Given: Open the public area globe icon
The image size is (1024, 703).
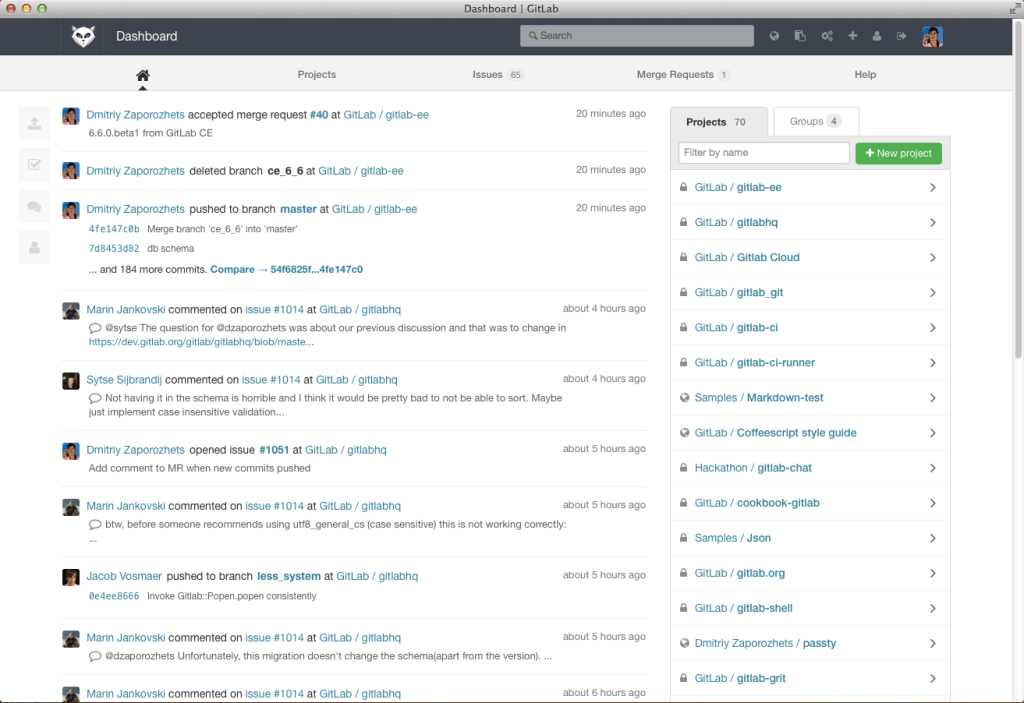Looking at the screenshot, I should click(x=774, y=35).
